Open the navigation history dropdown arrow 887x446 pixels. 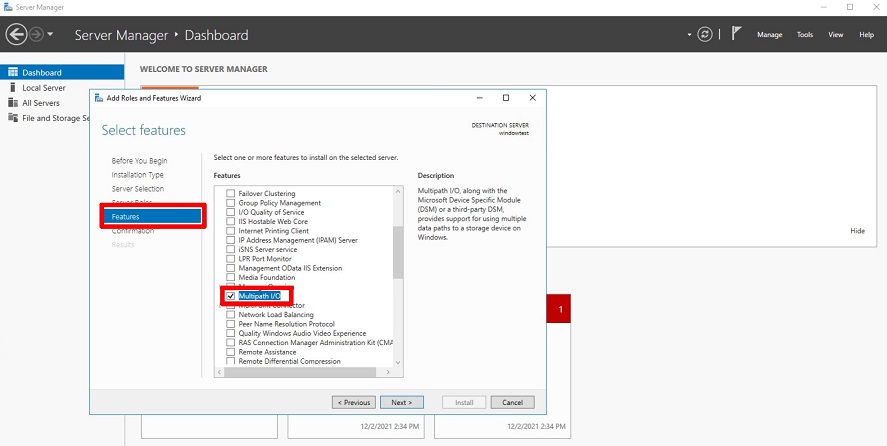pyautogui.click(x=50, y=35)
